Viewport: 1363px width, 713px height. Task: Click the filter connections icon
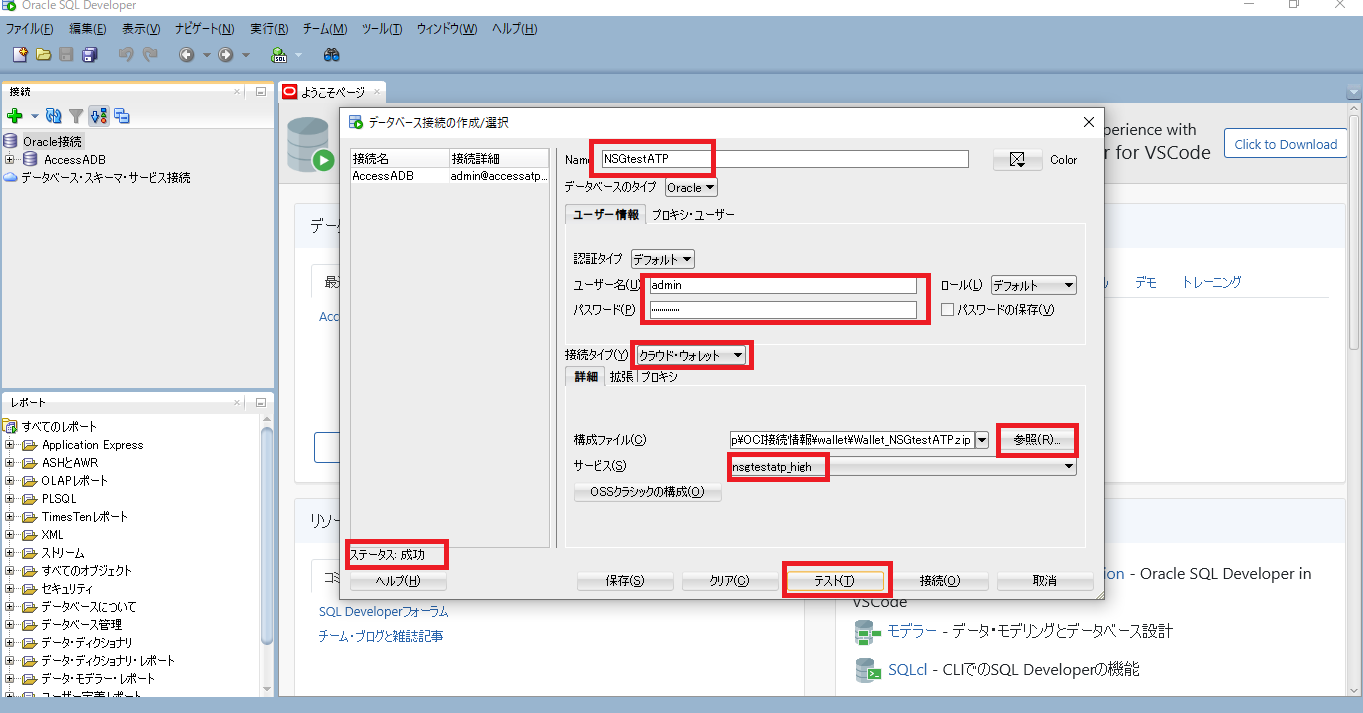(75, 116)
